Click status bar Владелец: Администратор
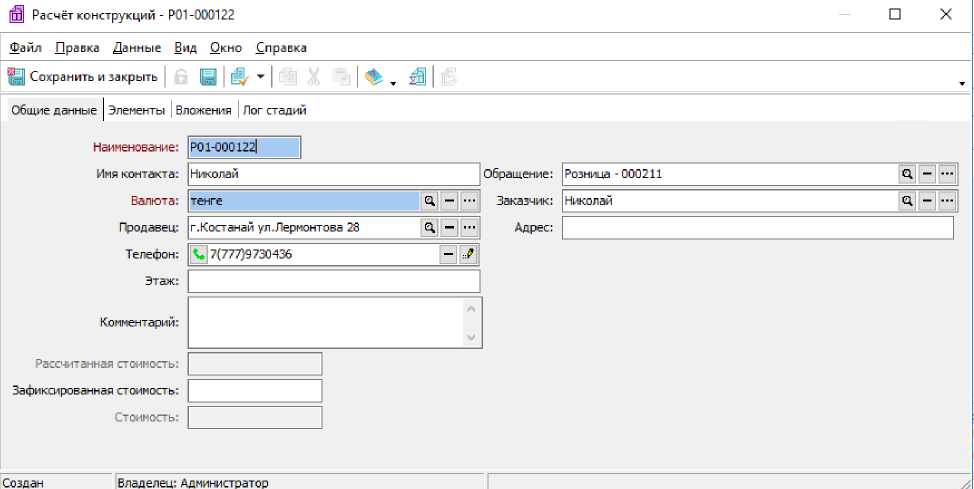Viewport: 974px width, 489px height. 193,483
